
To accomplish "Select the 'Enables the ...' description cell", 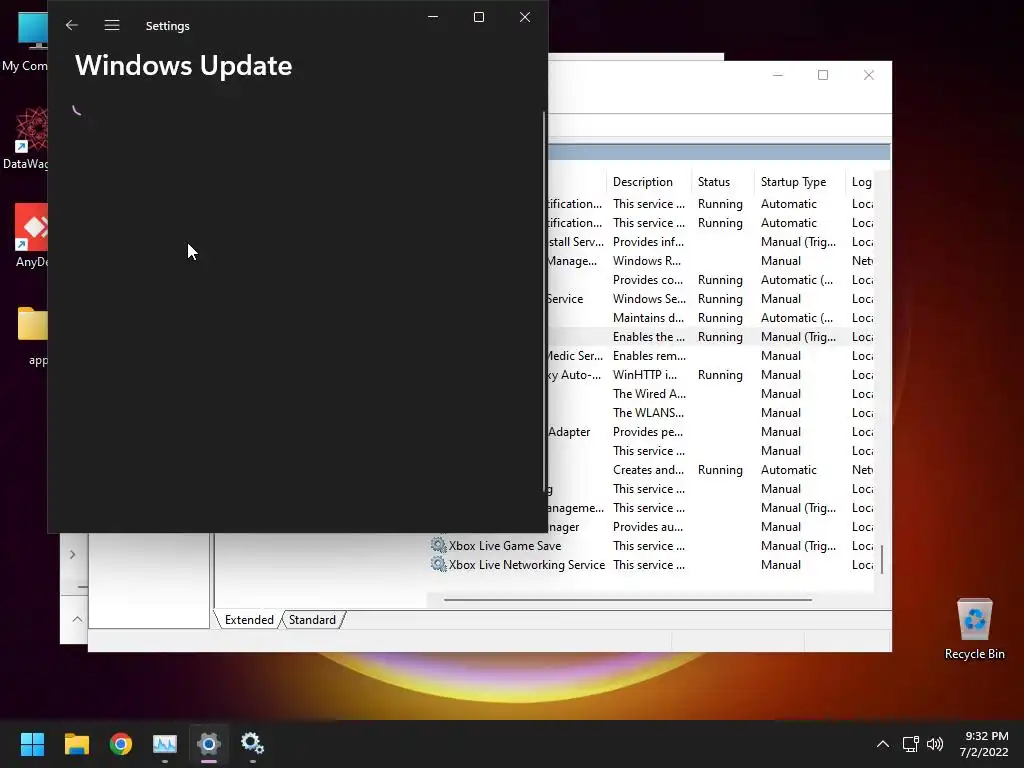I will point(648,336).
